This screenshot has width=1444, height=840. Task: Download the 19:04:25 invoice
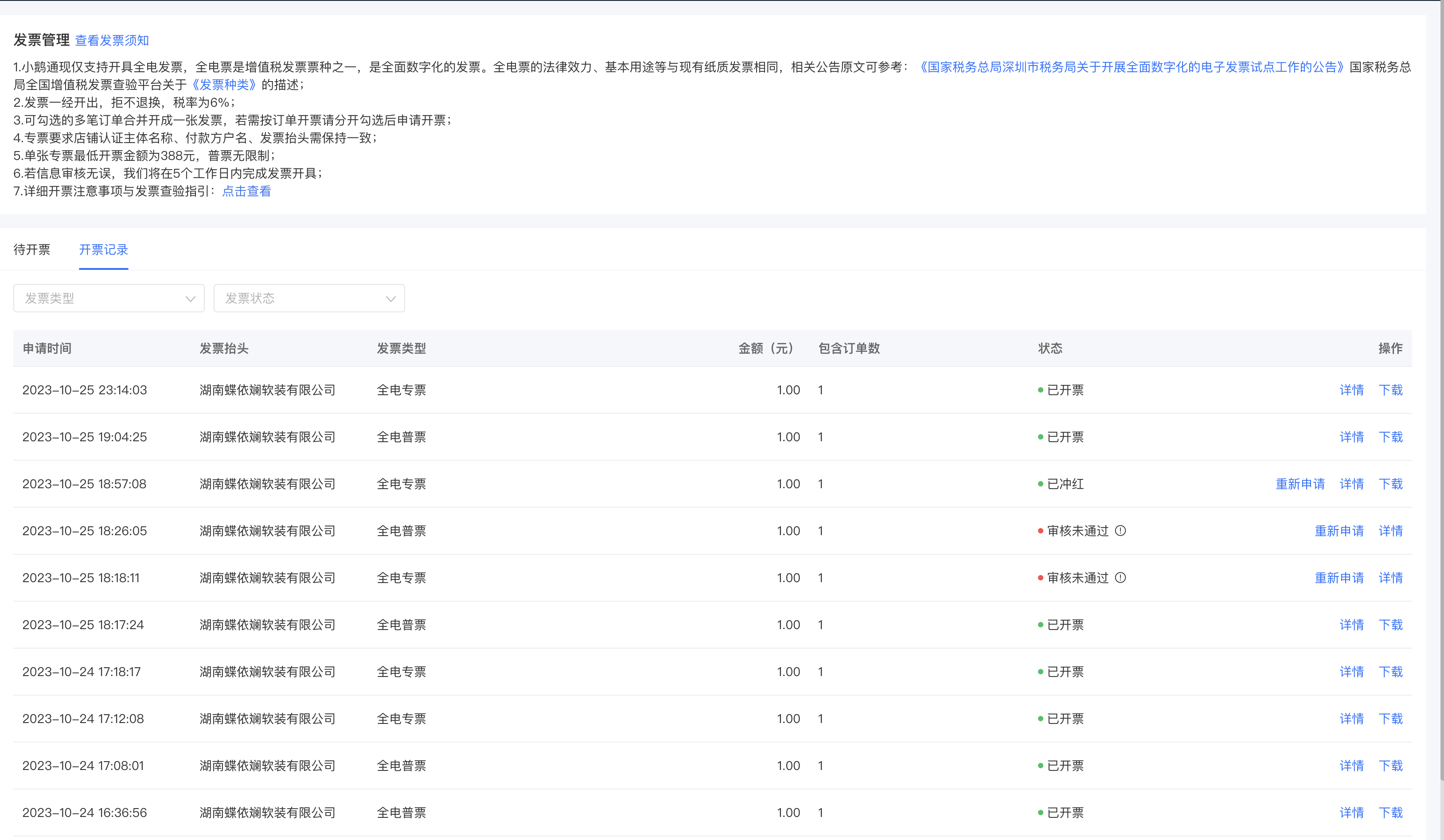point(1391,437)
